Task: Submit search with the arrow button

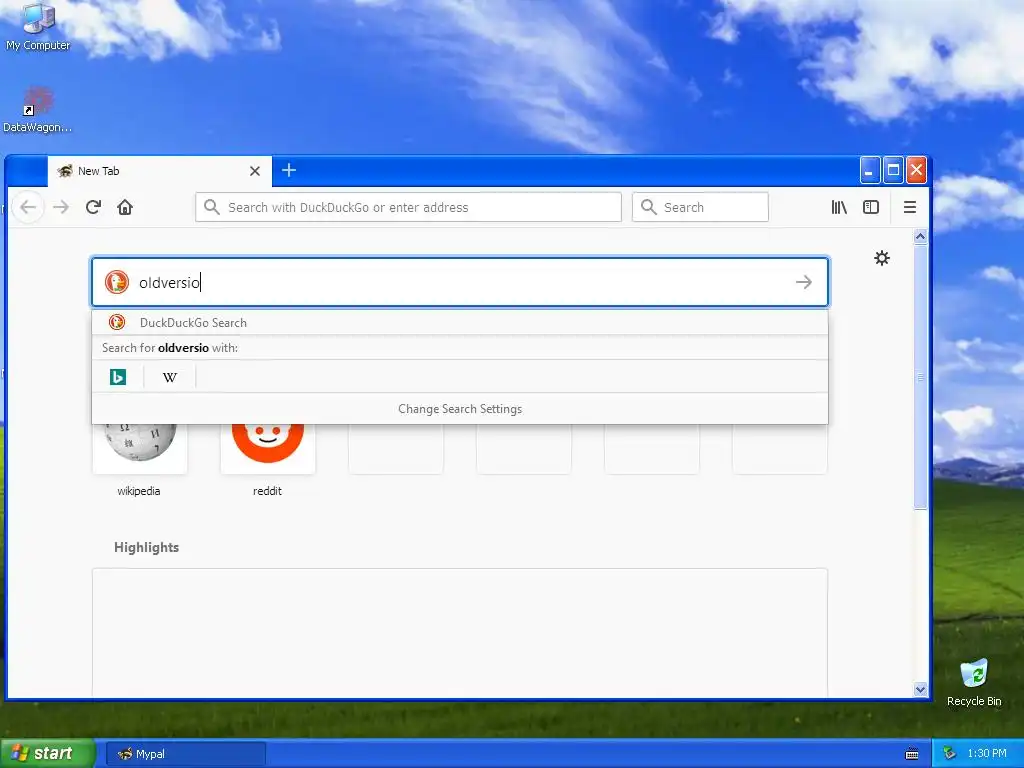Action: (x=804, y=282)
